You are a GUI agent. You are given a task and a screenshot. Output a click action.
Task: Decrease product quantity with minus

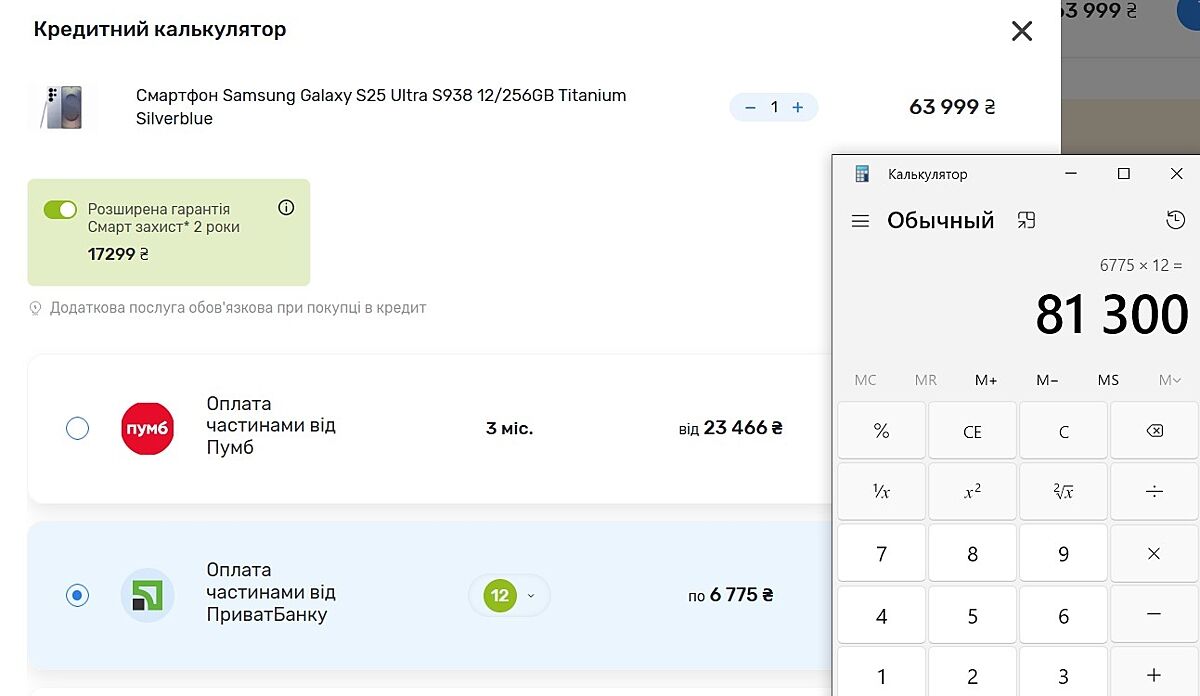click(750, 107)
